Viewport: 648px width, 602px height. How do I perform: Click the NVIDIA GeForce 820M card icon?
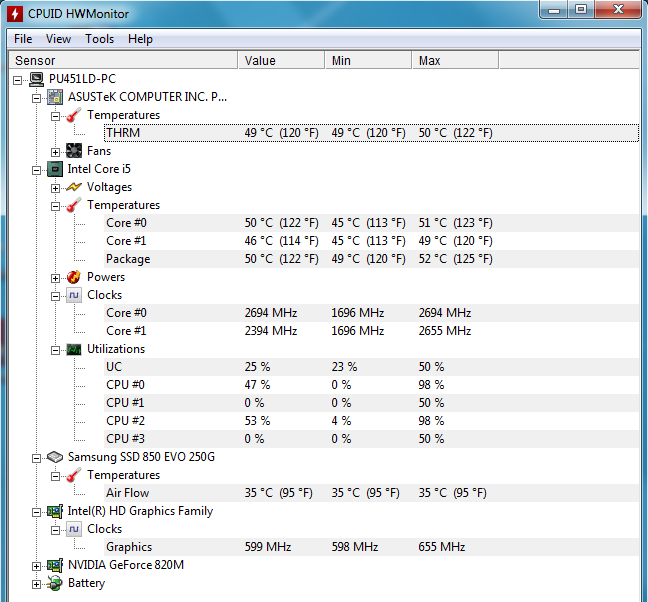click(x=55, y=565)
